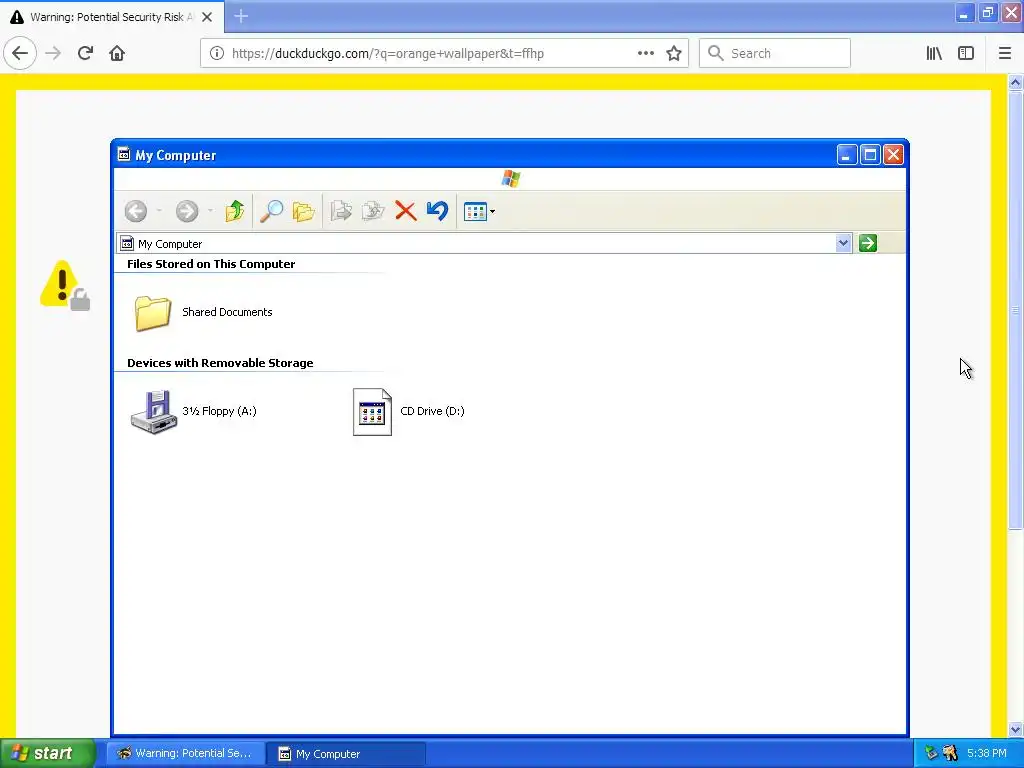This screenshot has width=1024, height=768.
Task: Show site information icon in address bar
Action: [x=217, y=53]
